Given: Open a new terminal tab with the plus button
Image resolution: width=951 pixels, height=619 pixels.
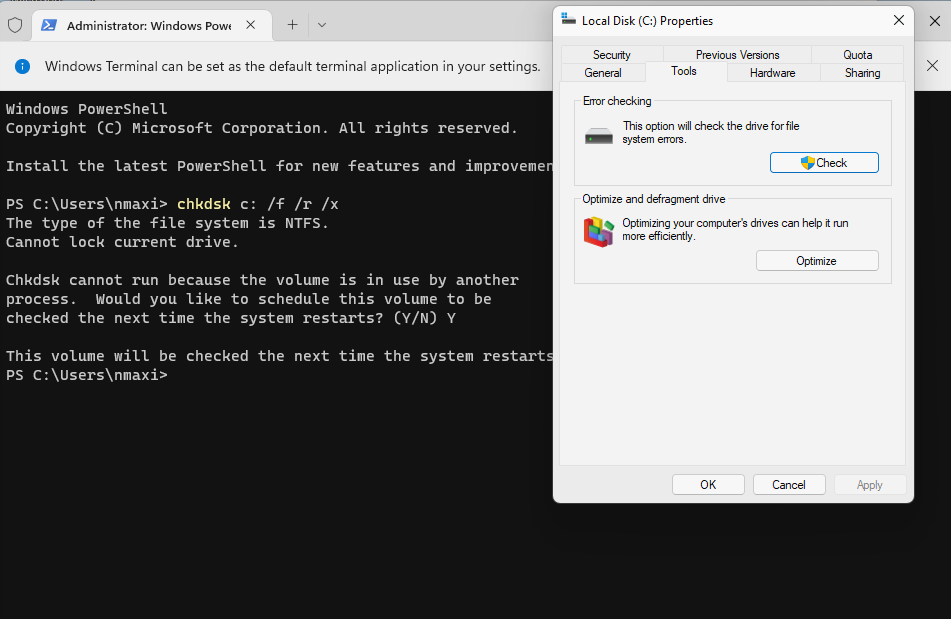Looking at the screenshot, I should pos(292,25).
